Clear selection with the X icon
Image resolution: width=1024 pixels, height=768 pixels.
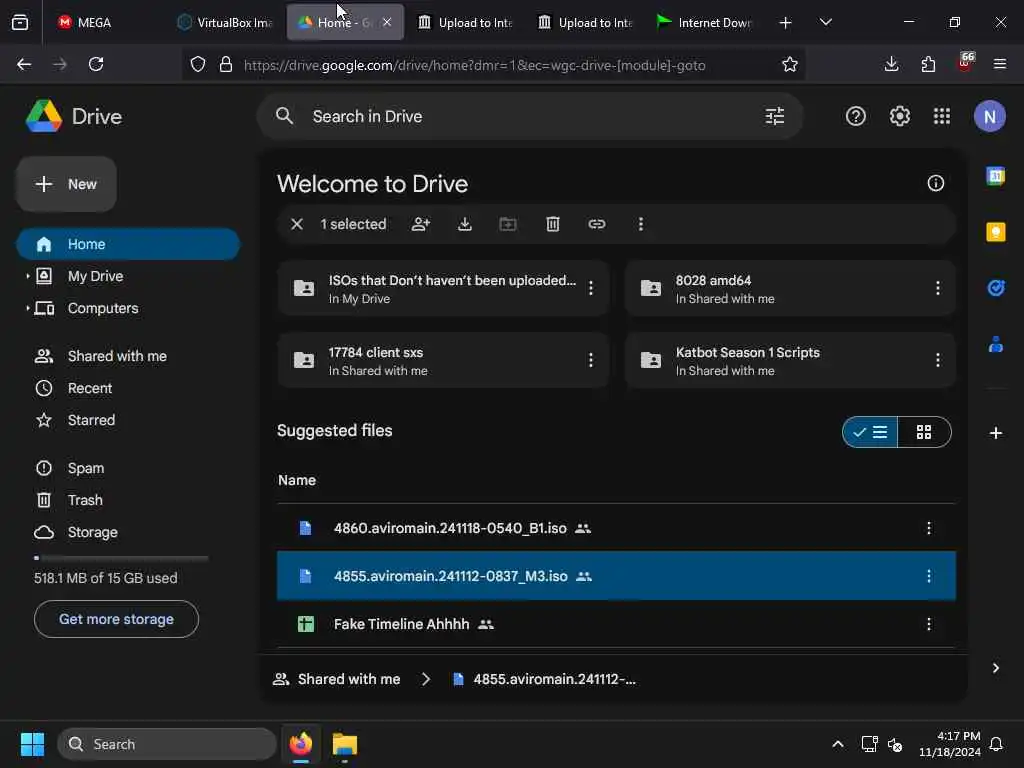click(296, 224)
